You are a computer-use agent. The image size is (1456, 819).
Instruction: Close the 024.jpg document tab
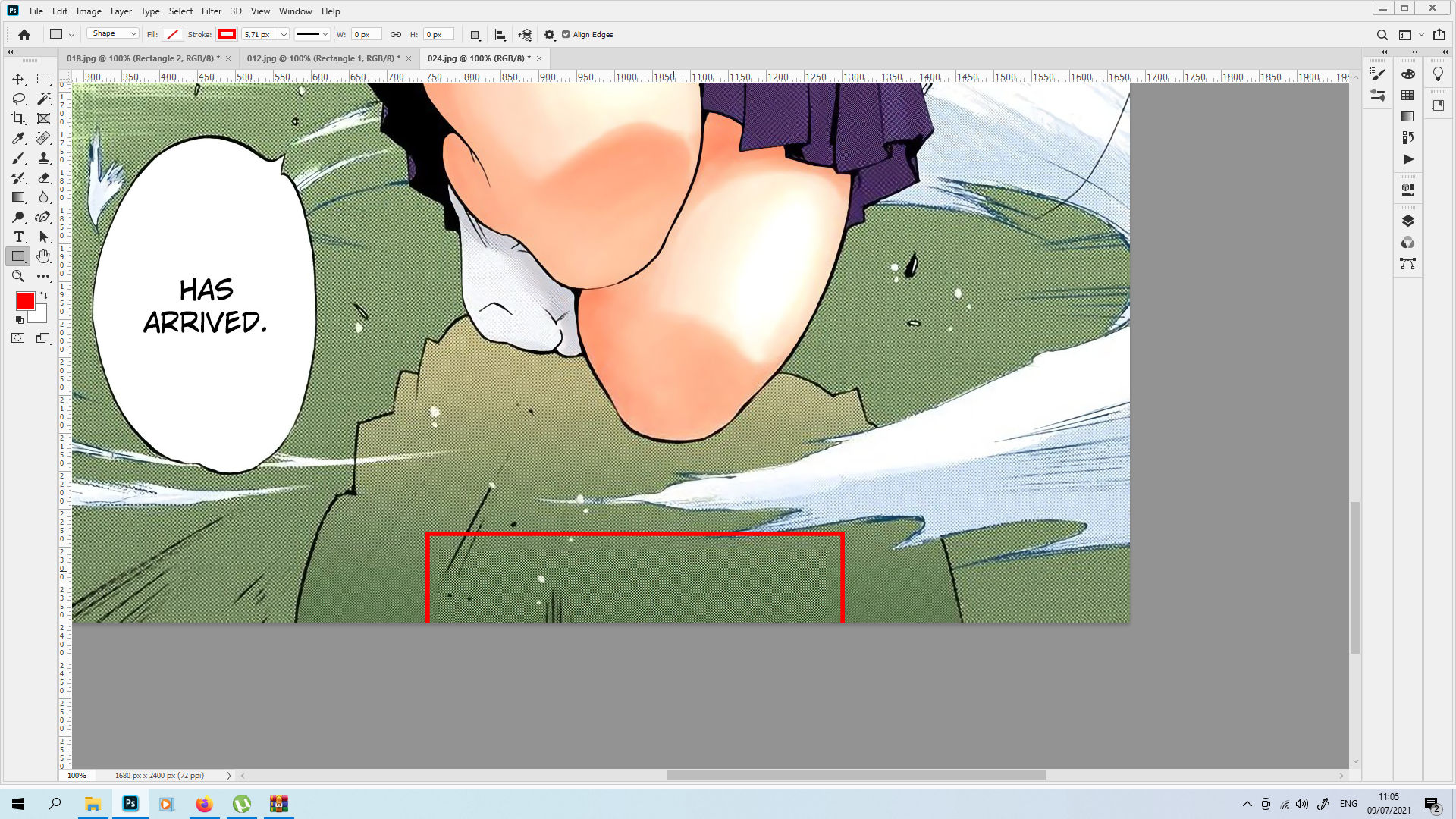pyautogui.click(x=539, y=58)
